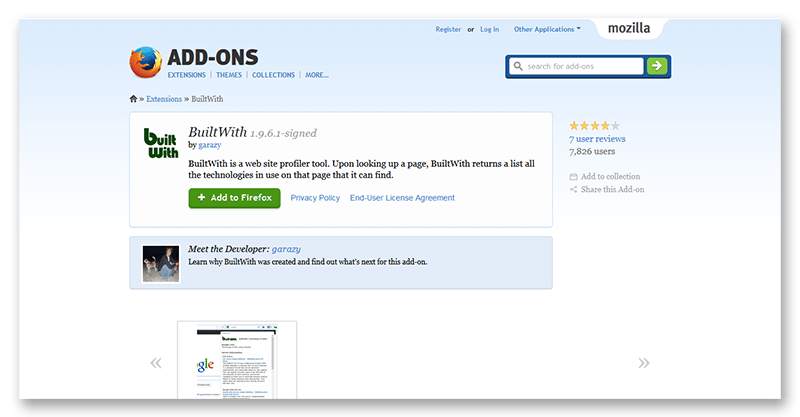Click Share this Add-on text

(x=612, y=189)
